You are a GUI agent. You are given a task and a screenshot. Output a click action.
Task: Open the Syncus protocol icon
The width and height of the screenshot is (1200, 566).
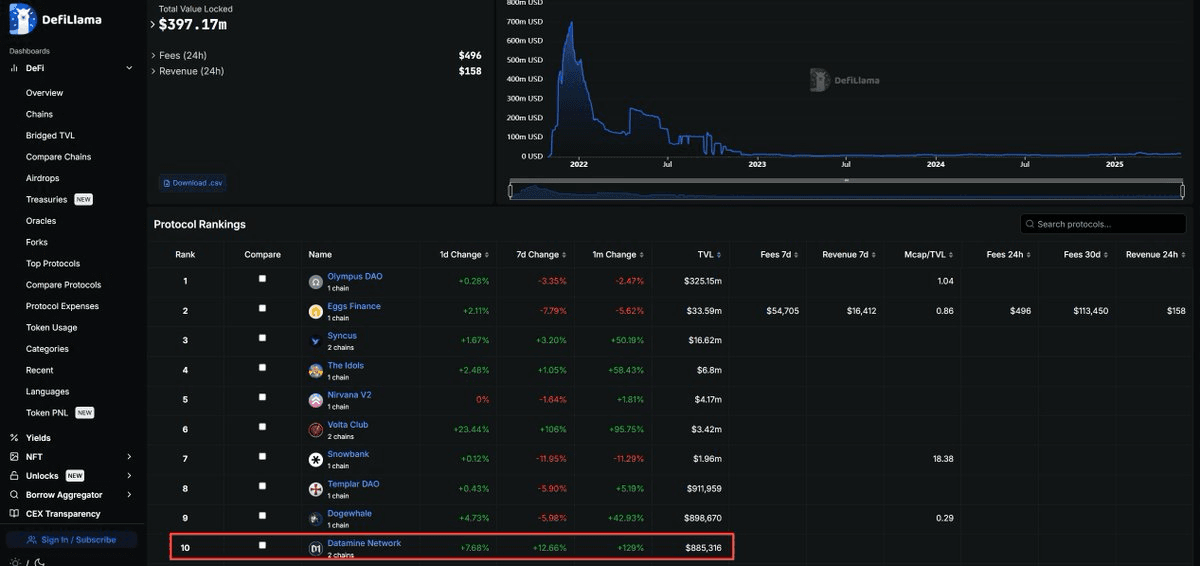316,341
